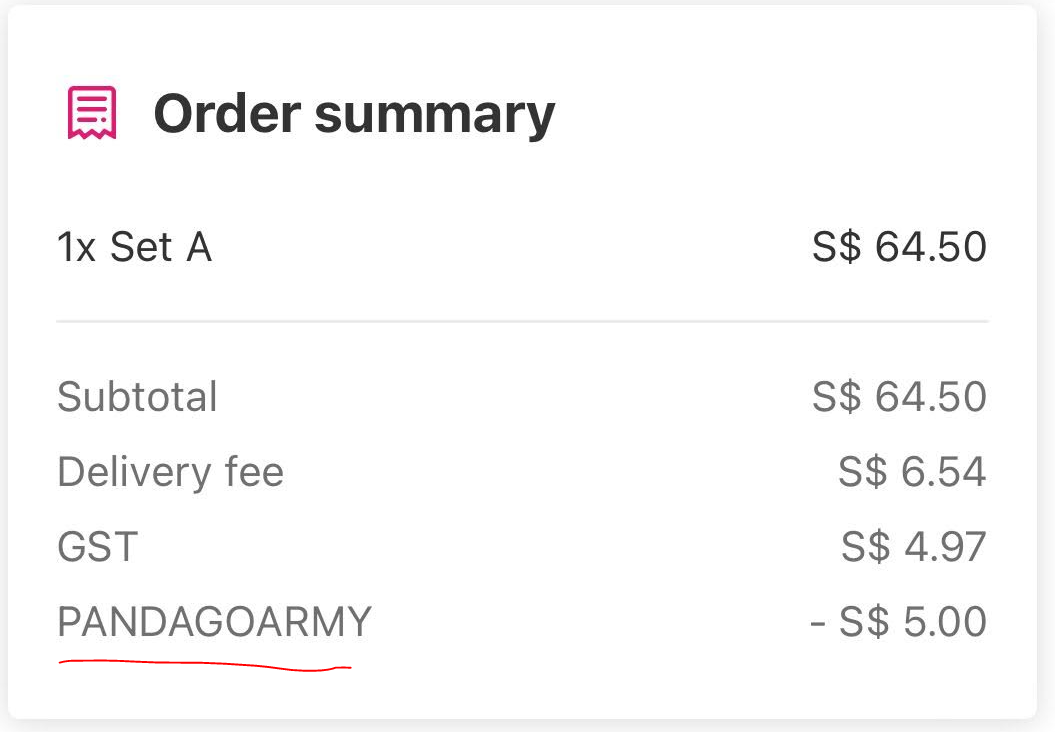1055x732 pixels.
Task: Click the "1x" quantity of Set A
Action: (x=77, y=247)
